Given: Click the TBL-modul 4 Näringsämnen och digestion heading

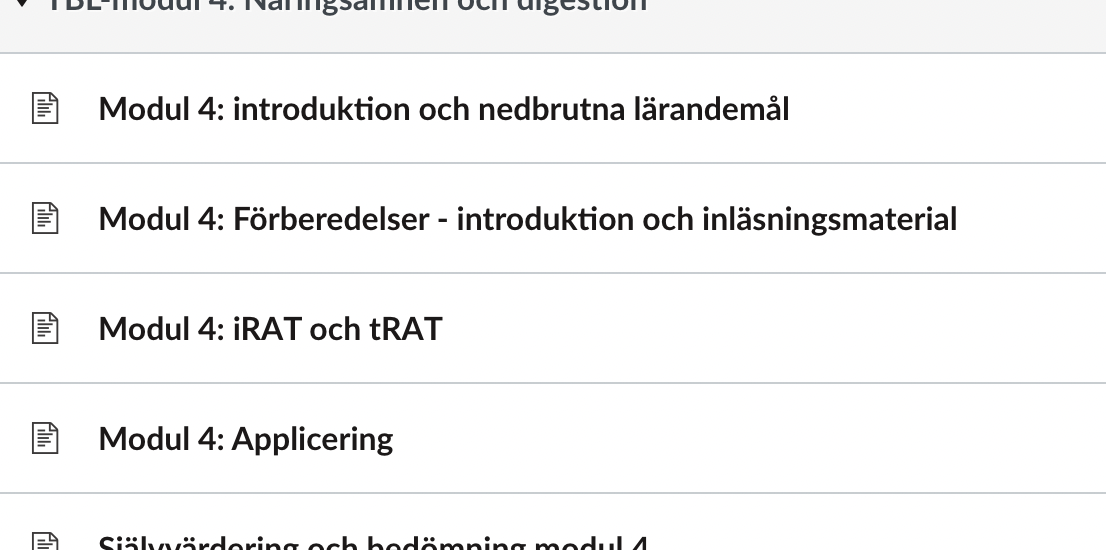Looking at the screenshot, I should point(348,6).
